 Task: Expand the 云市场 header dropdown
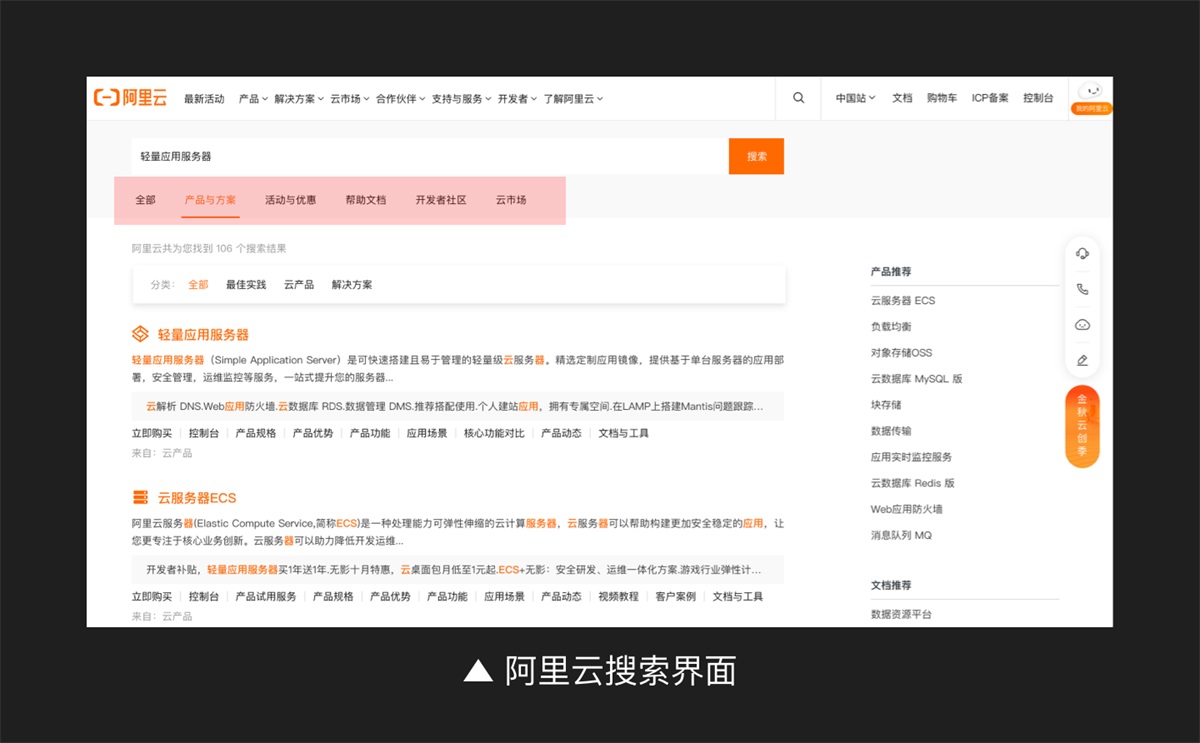[x=349, y=99]
